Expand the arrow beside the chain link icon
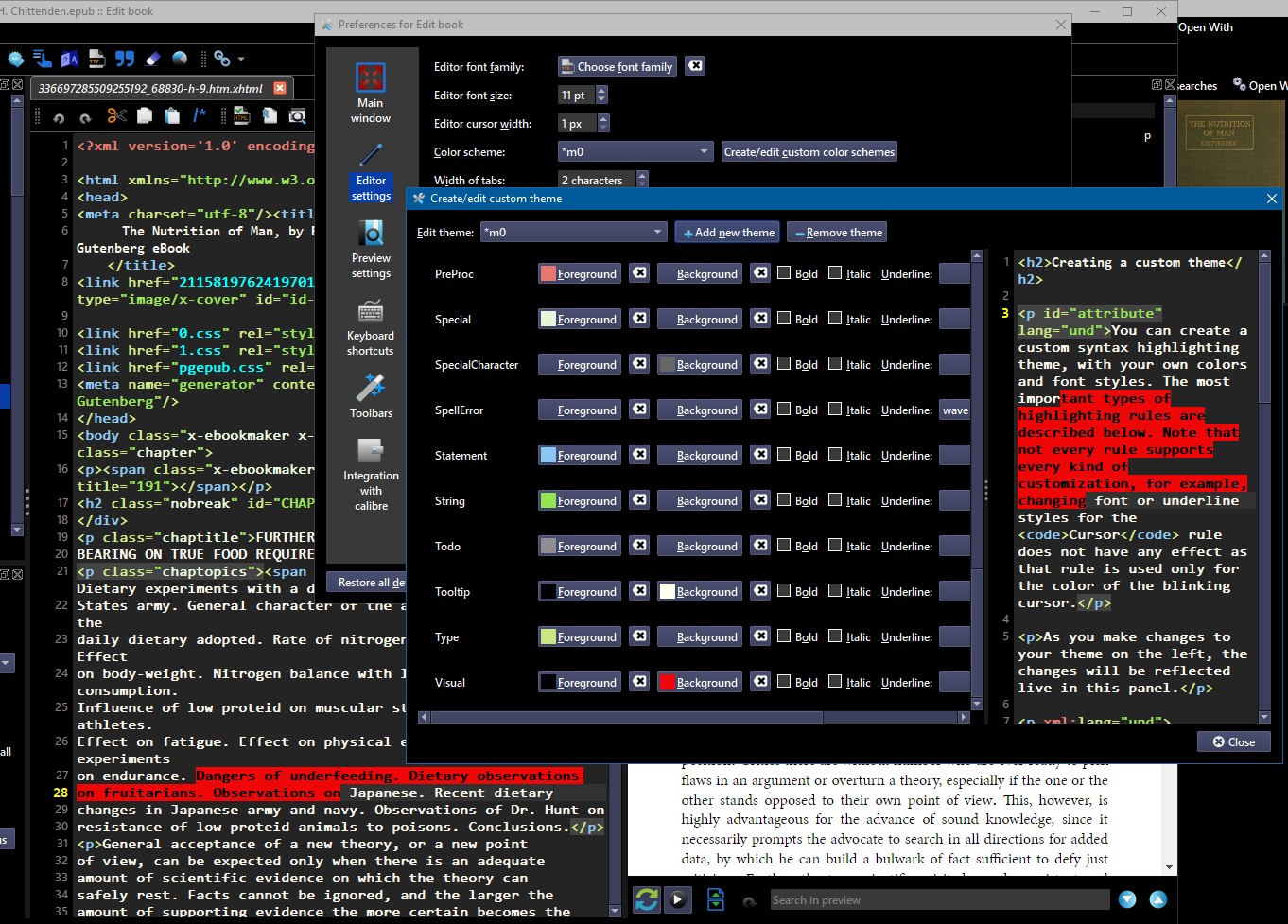The image size is (1288, 924). tap(241, 59)
